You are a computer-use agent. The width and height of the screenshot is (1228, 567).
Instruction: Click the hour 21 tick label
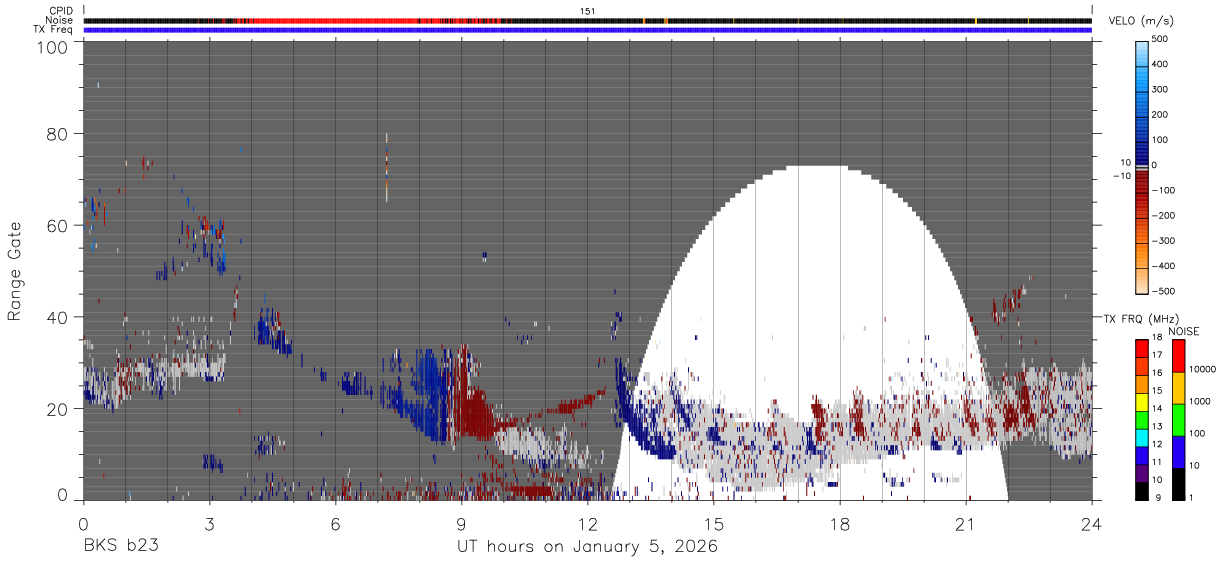966,523
